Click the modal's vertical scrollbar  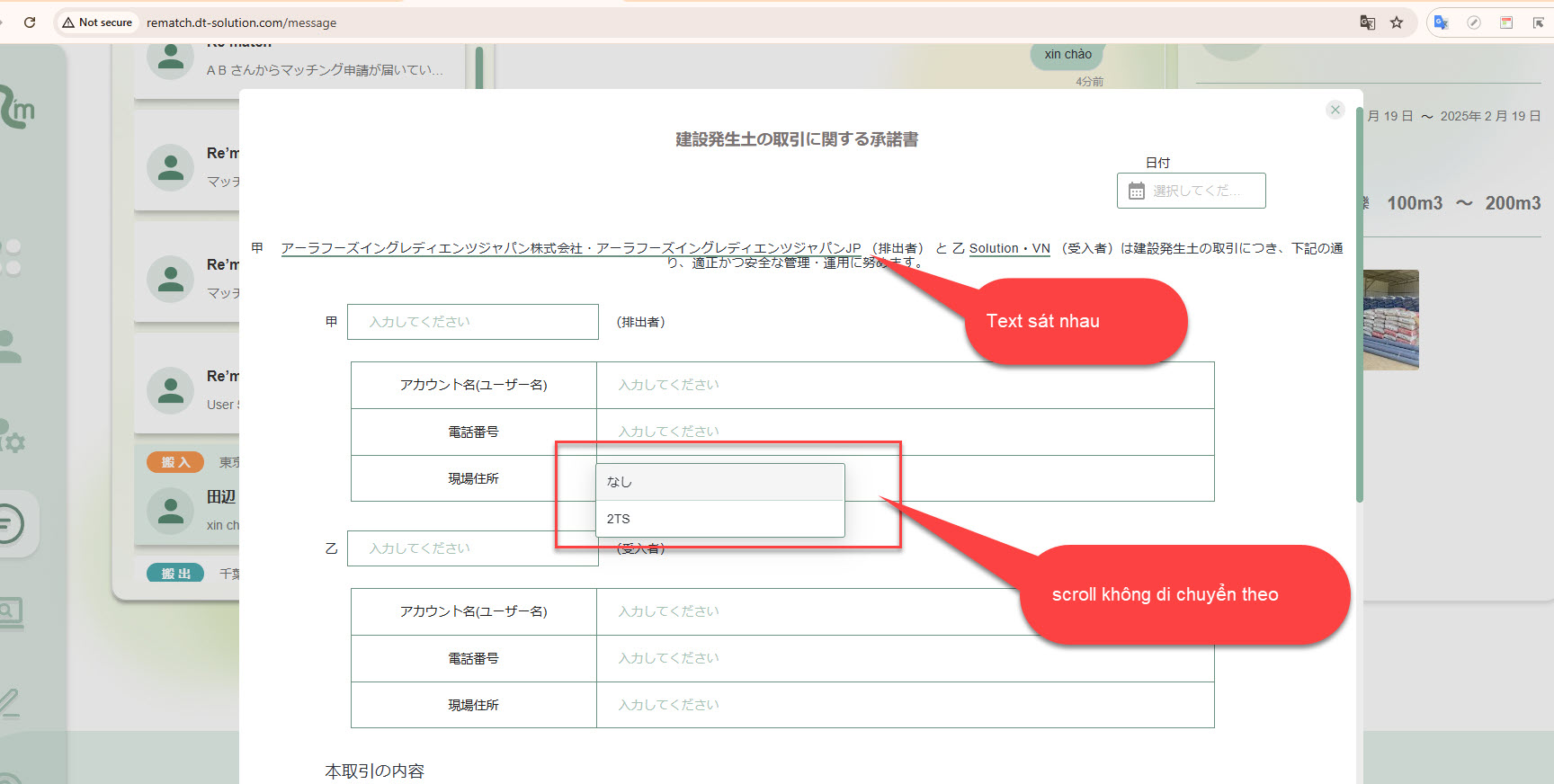[x=1359, y=306]
